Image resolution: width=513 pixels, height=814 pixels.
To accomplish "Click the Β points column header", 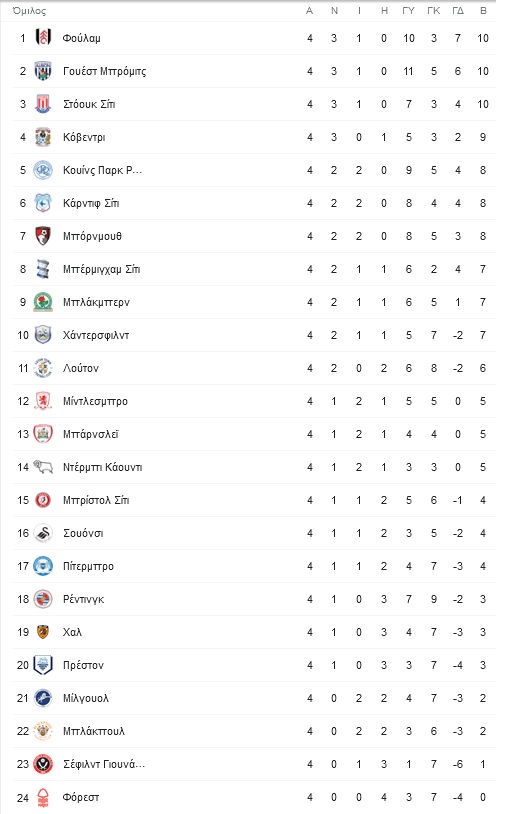I will (x=483, y=10).
